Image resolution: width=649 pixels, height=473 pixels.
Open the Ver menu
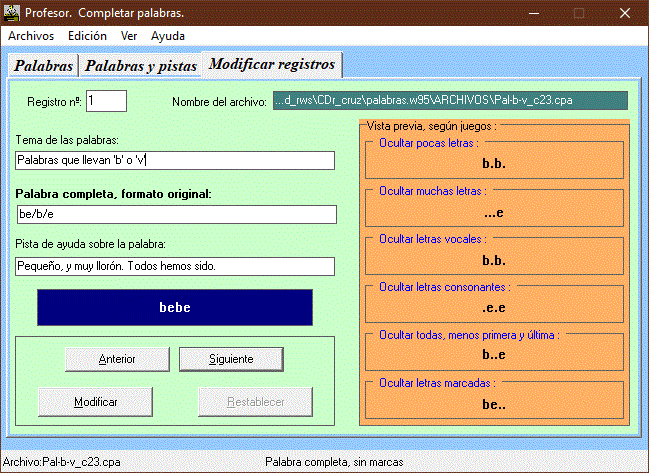point(129,36)
